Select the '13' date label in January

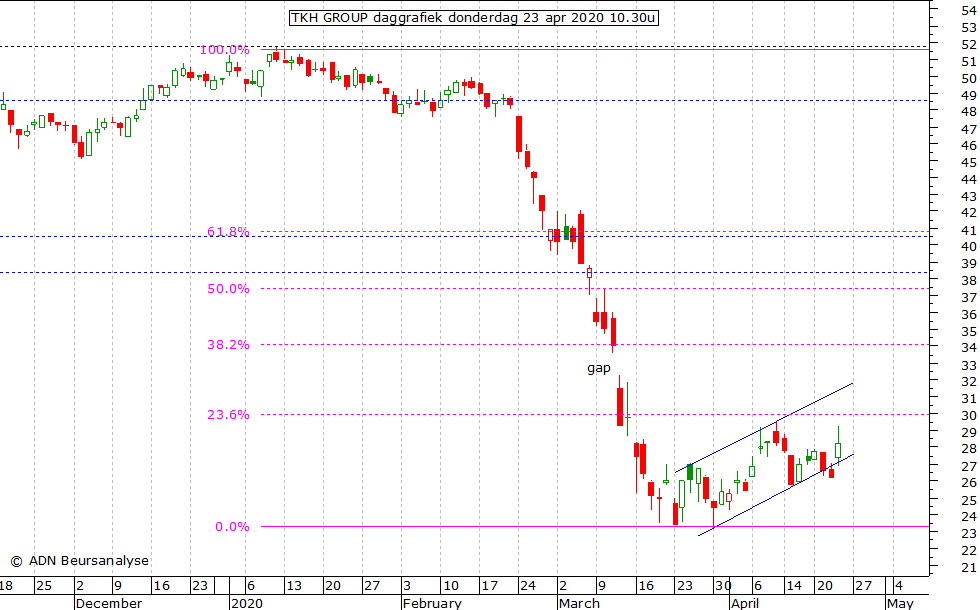tap(294, 586)
